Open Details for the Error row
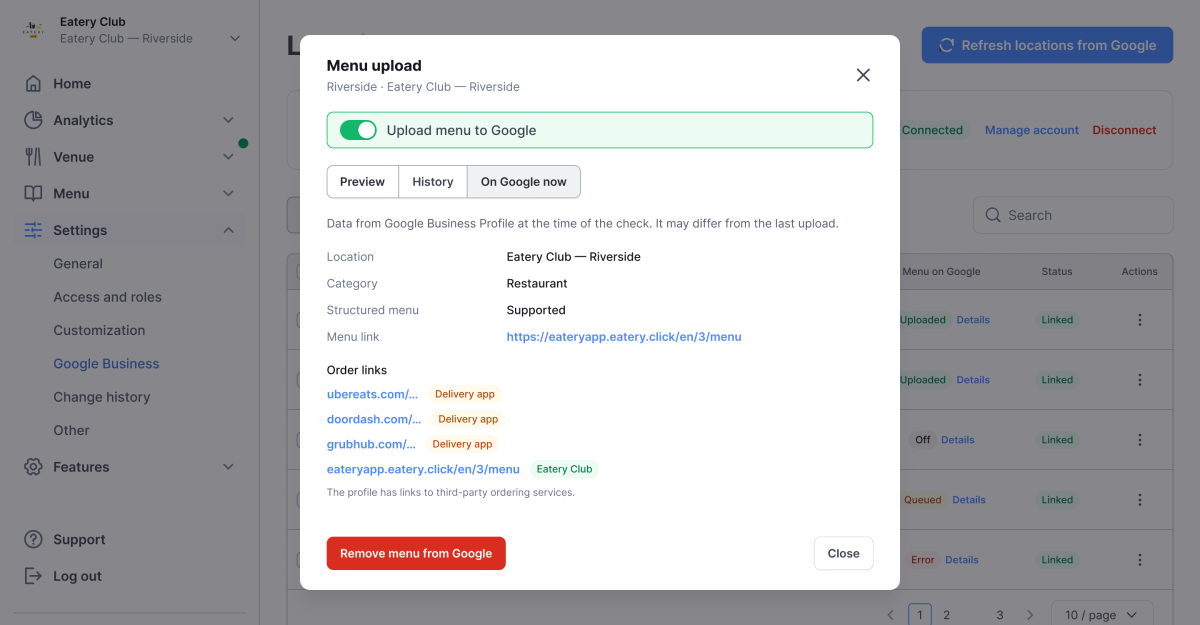This screenshot has width=1200, height=625. tap(962, 560)
